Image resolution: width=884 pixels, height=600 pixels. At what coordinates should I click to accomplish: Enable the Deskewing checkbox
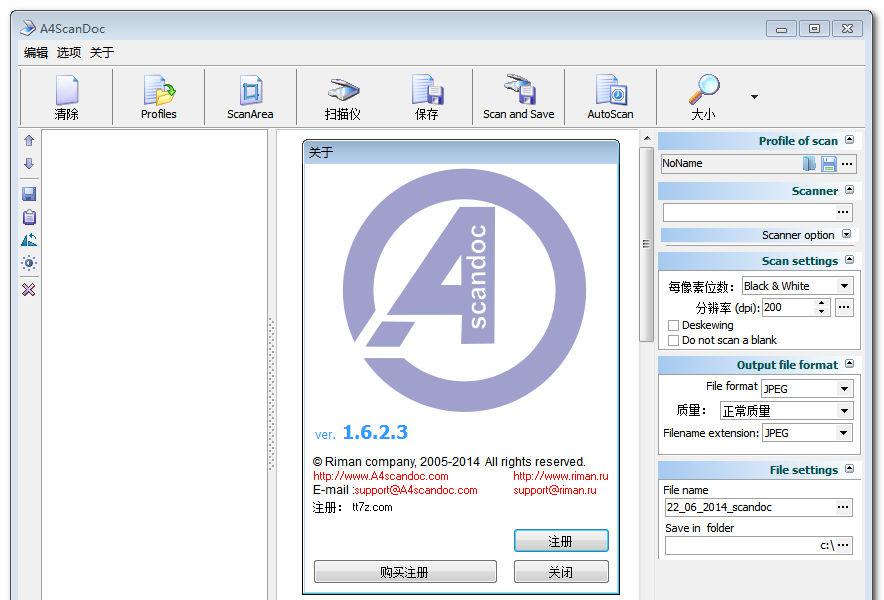click(673, 325)
